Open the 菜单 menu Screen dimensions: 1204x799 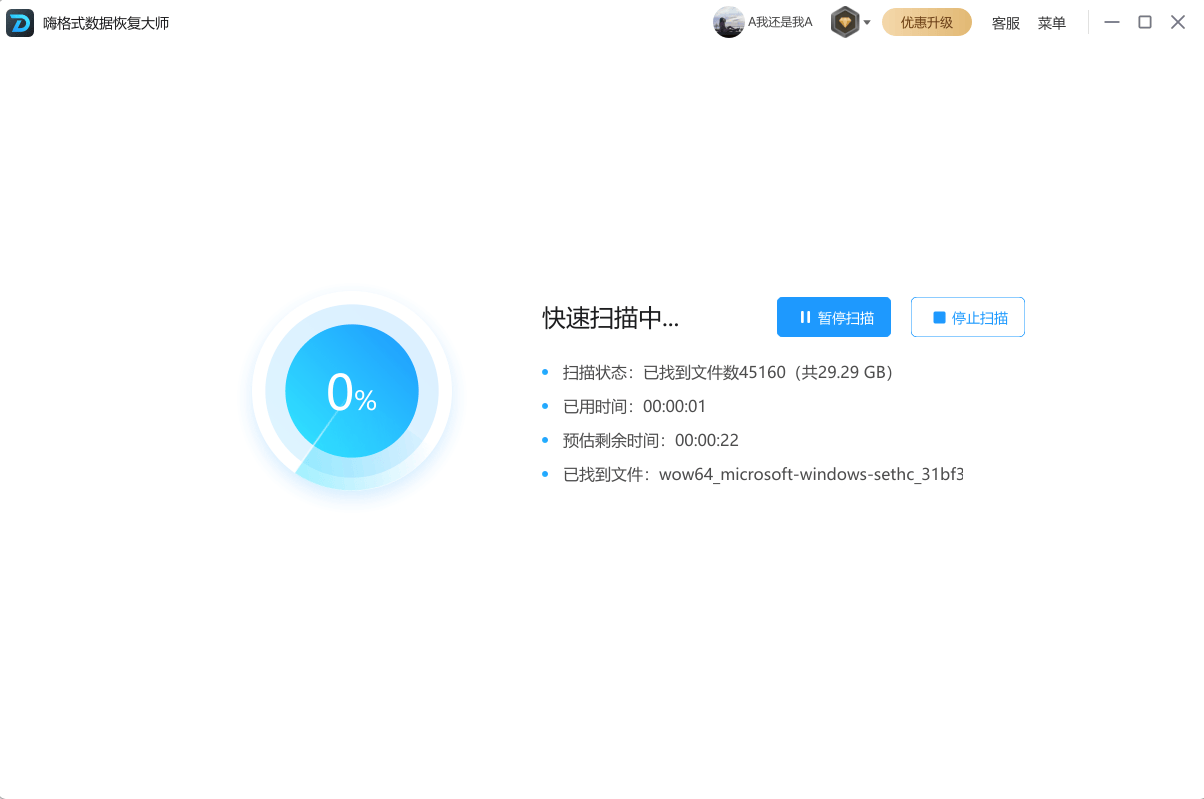(1051, 22)
